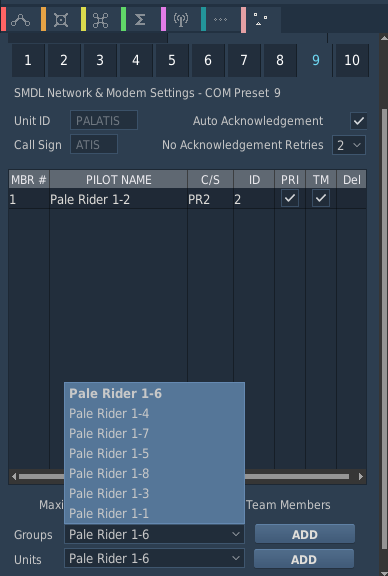Choose Pale Rider 1-7 in dropdown list
The width and height of the screenshot is (388, 576).
pos(154,433)
